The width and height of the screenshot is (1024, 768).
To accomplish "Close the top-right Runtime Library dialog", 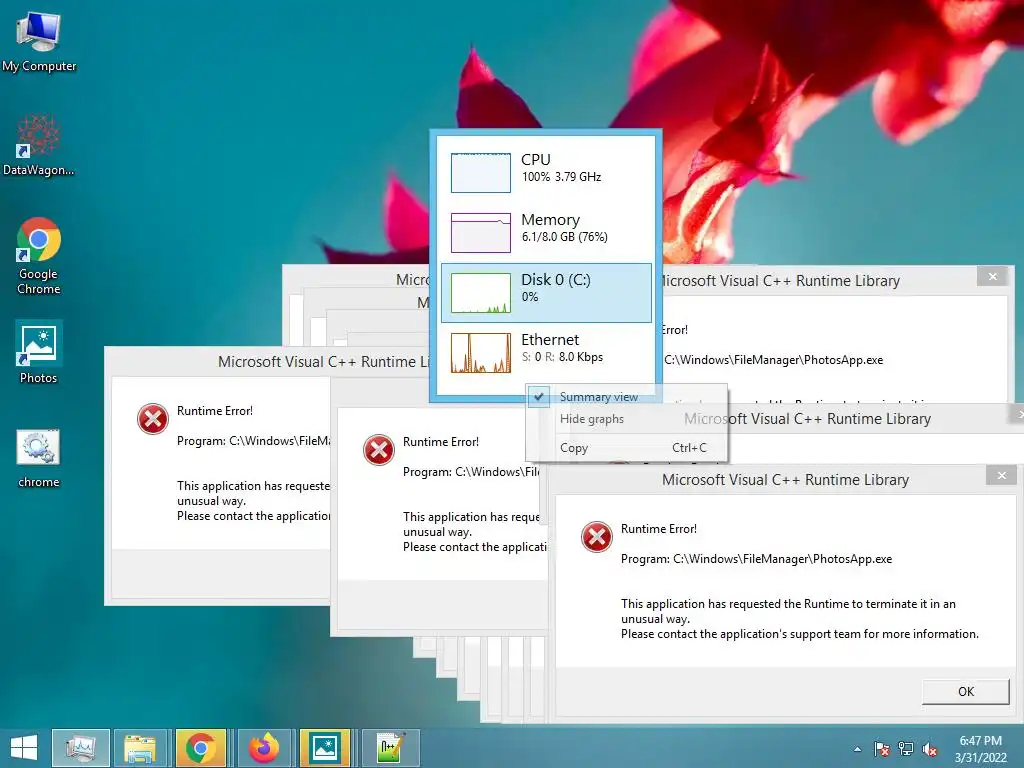I will click(993, 276).
